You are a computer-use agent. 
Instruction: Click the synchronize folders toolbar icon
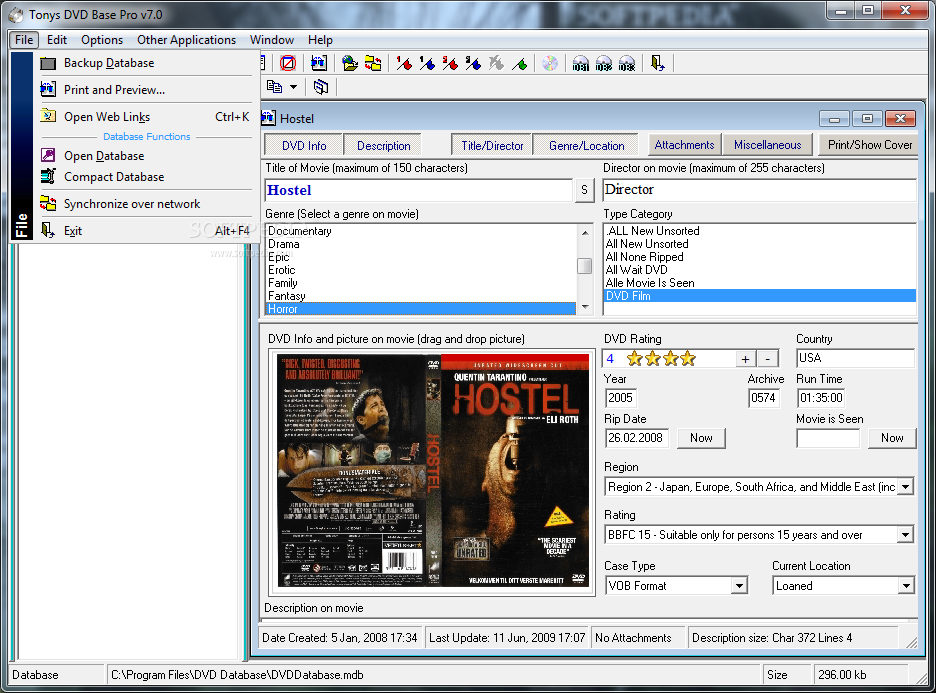[x=373, y=63]
